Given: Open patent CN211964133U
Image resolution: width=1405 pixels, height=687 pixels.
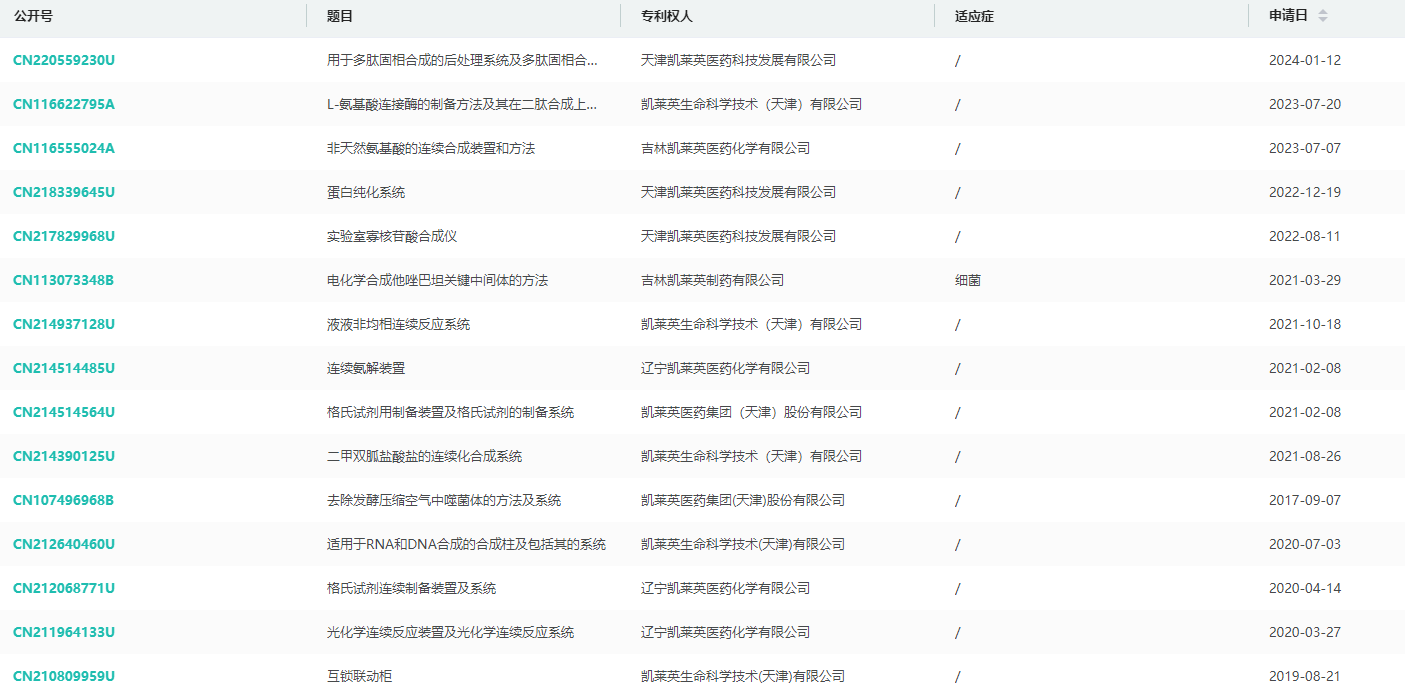Looking at the screenshot, I should tap(64, 632).
